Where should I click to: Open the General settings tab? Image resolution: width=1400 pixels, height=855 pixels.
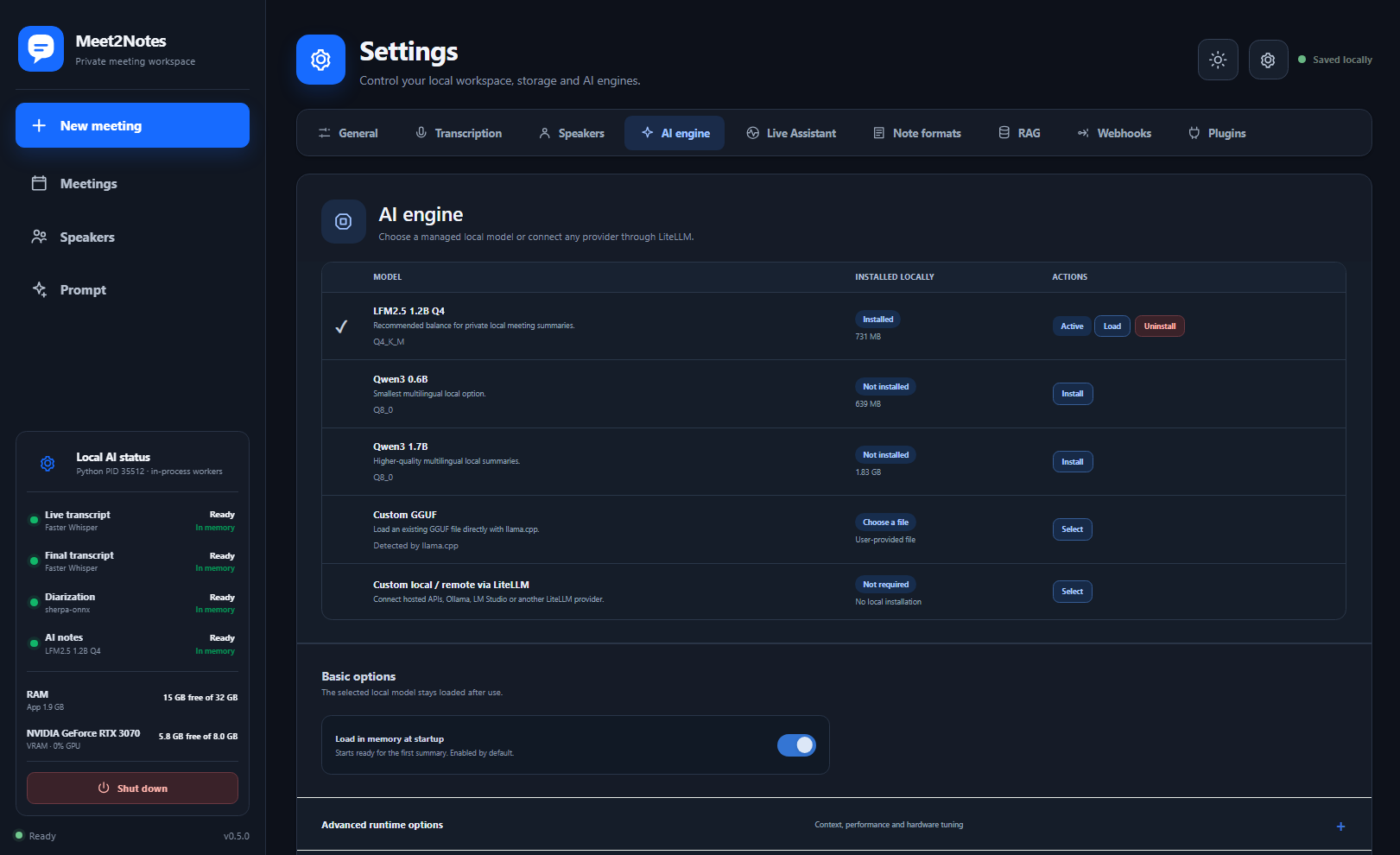[348, 133]
